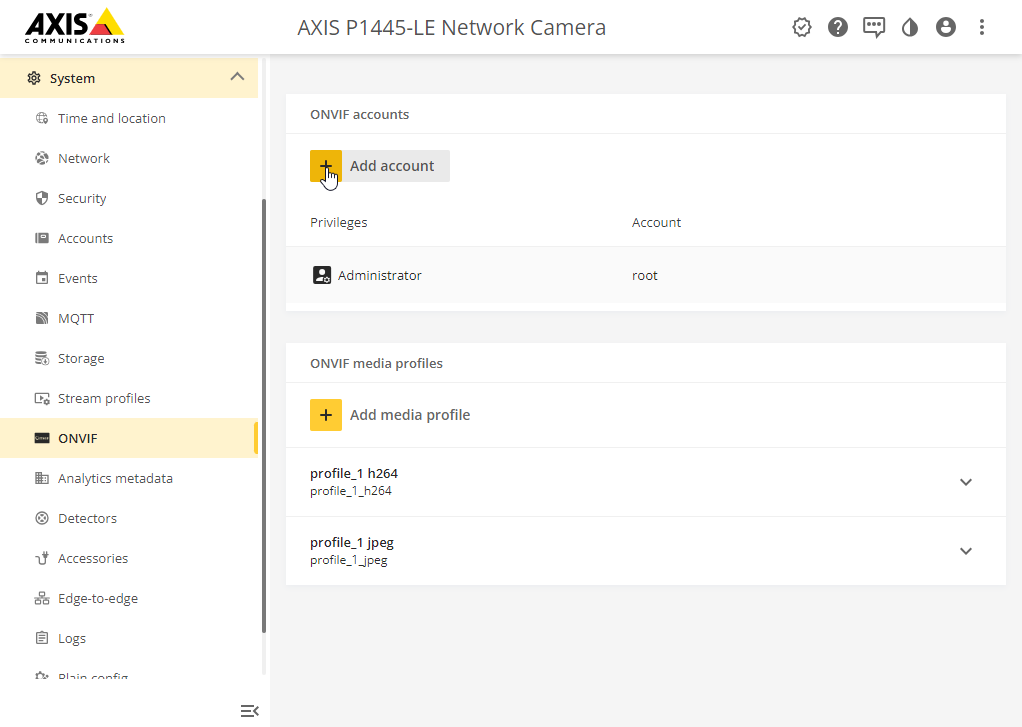
Task: Open the Edge-to-edge page
Action: [98, 599]
